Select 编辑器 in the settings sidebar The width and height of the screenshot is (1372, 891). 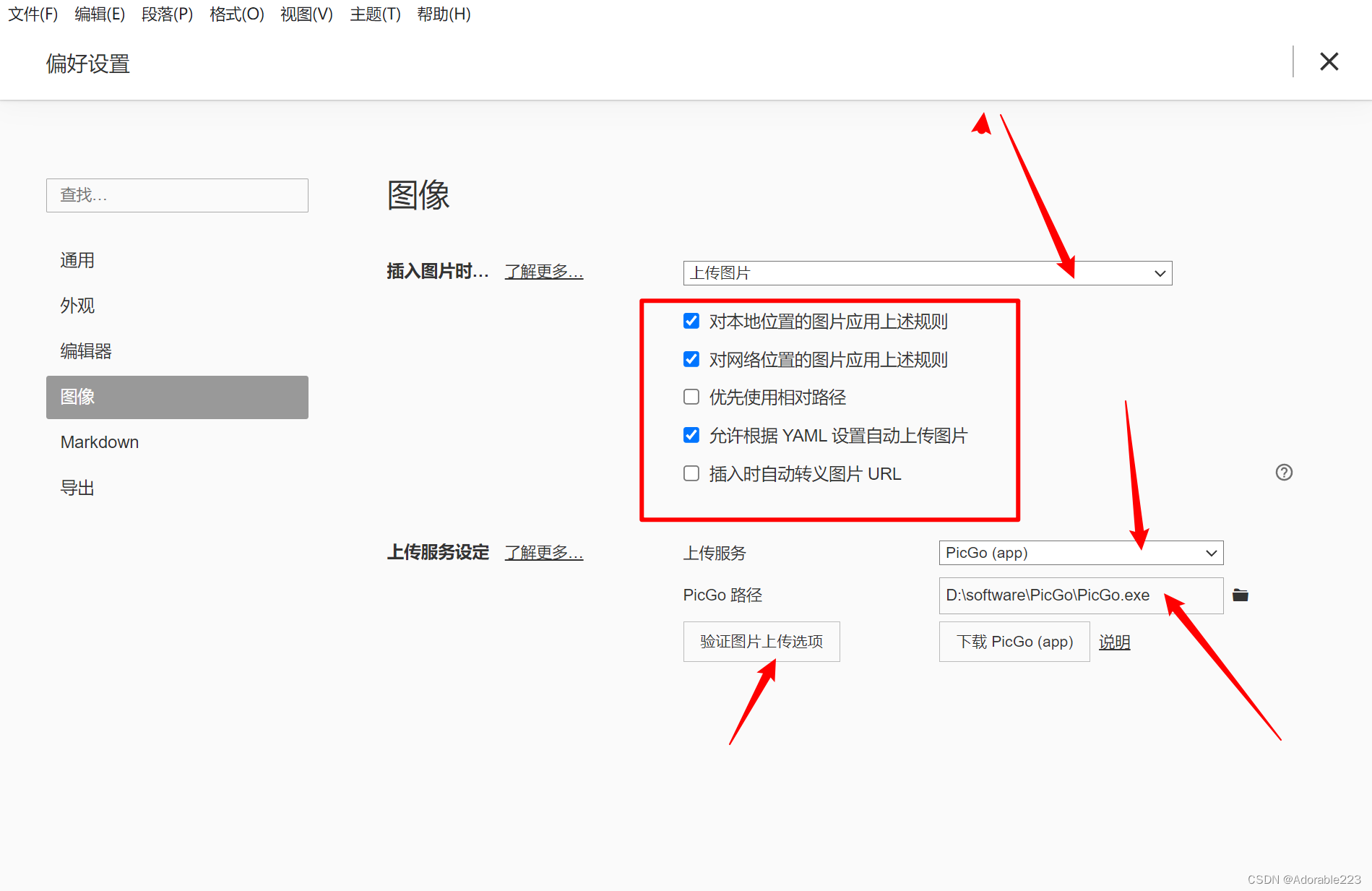coord(177,351)
